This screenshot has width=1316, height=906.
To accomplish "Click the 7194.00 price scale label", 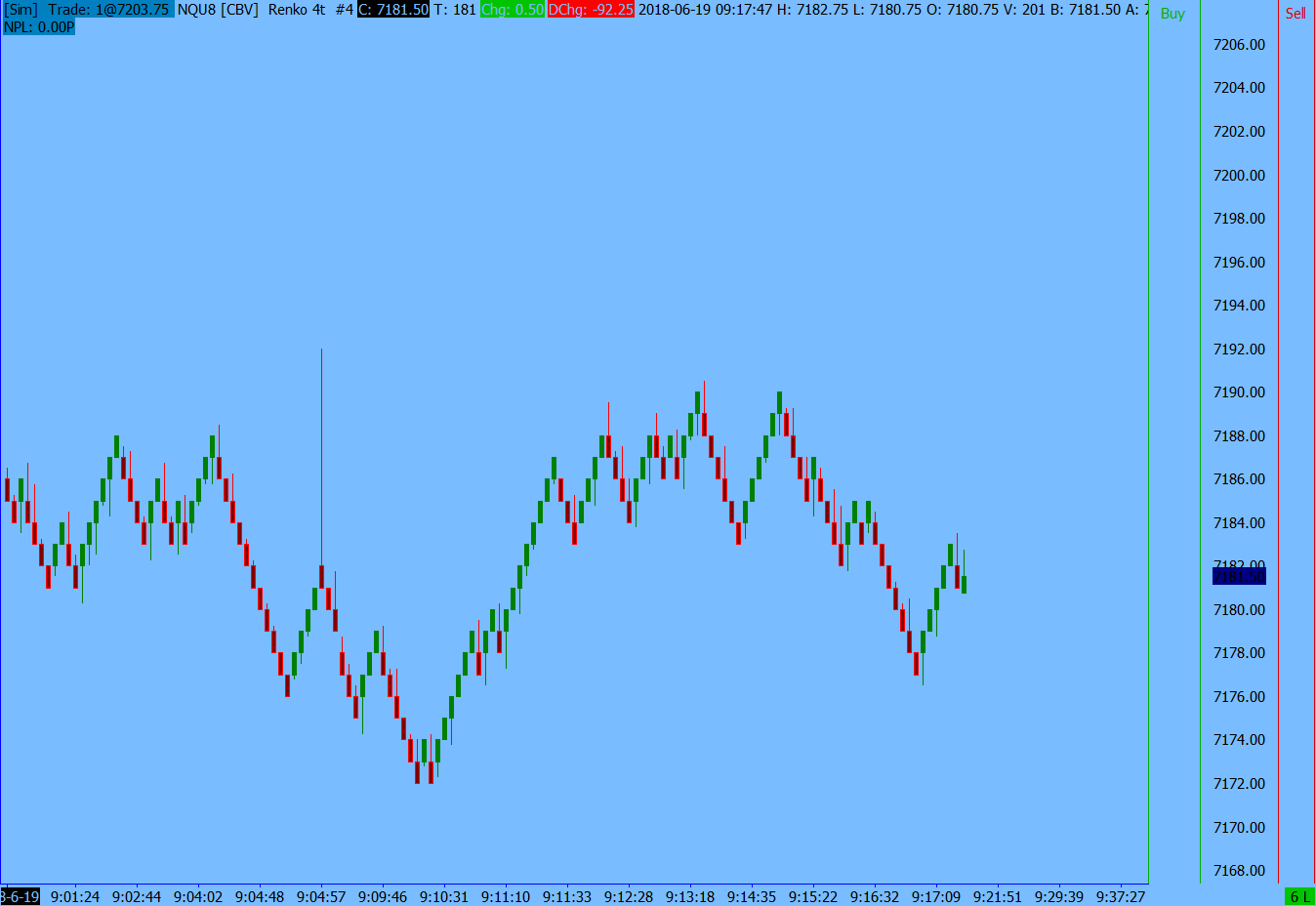I will 1239,306.
